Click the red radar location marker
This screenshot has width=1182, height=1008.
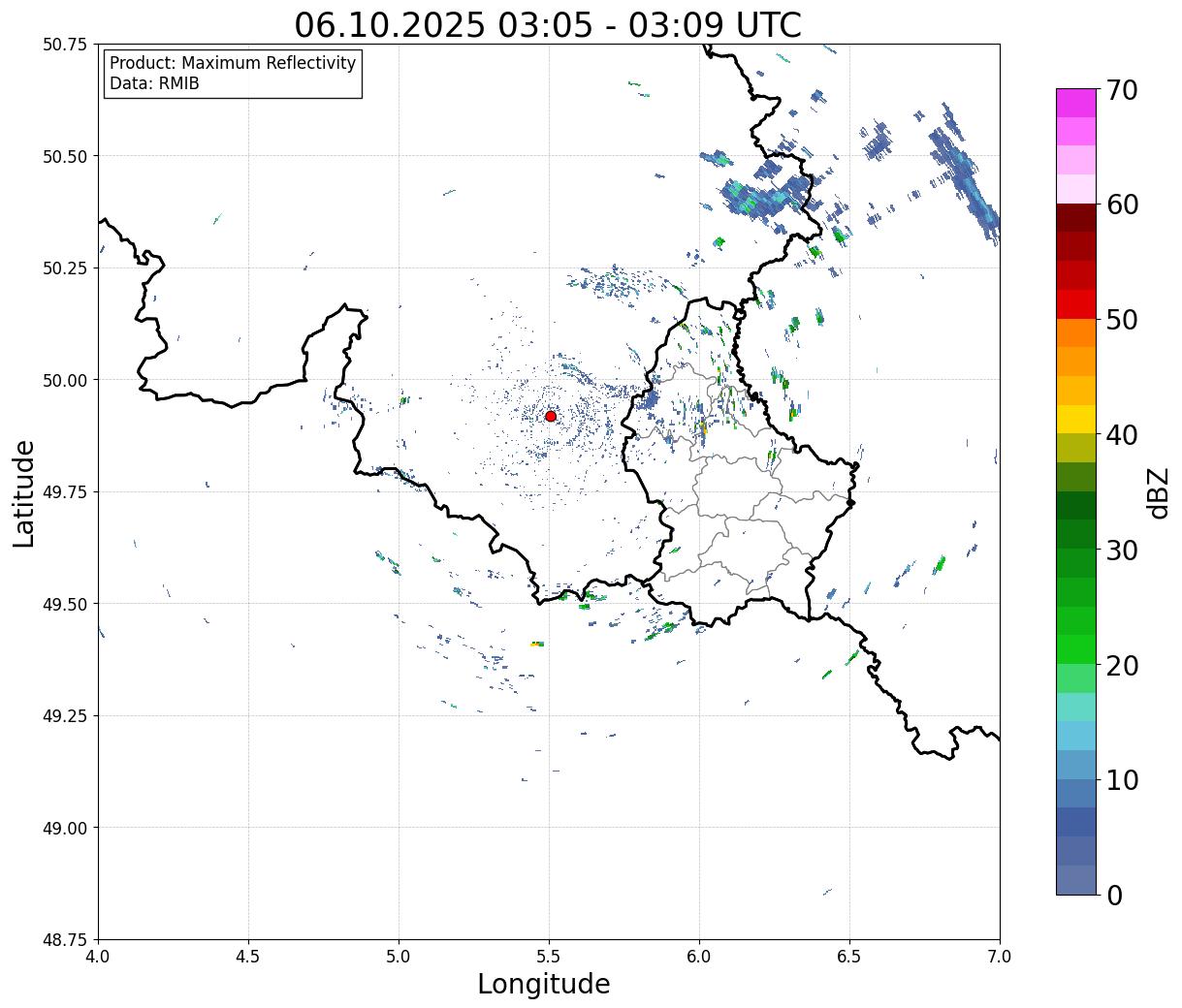[551, 416]
